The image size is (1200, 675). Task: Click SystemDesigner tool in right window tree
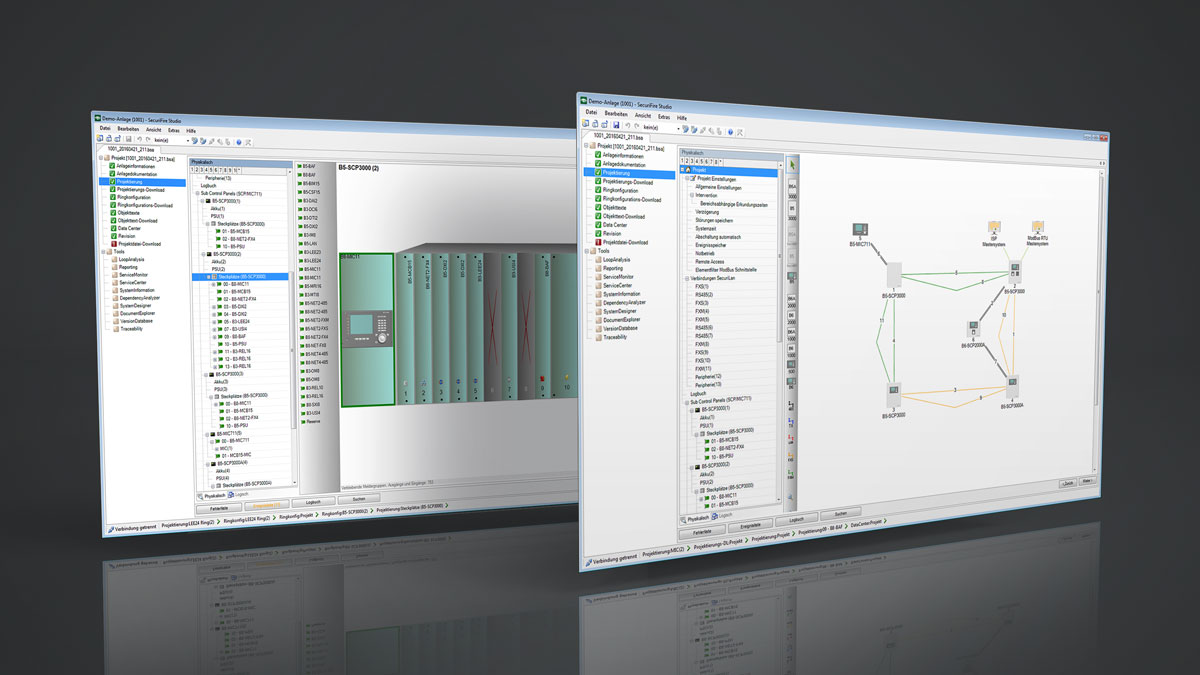(x=621, y=311)
